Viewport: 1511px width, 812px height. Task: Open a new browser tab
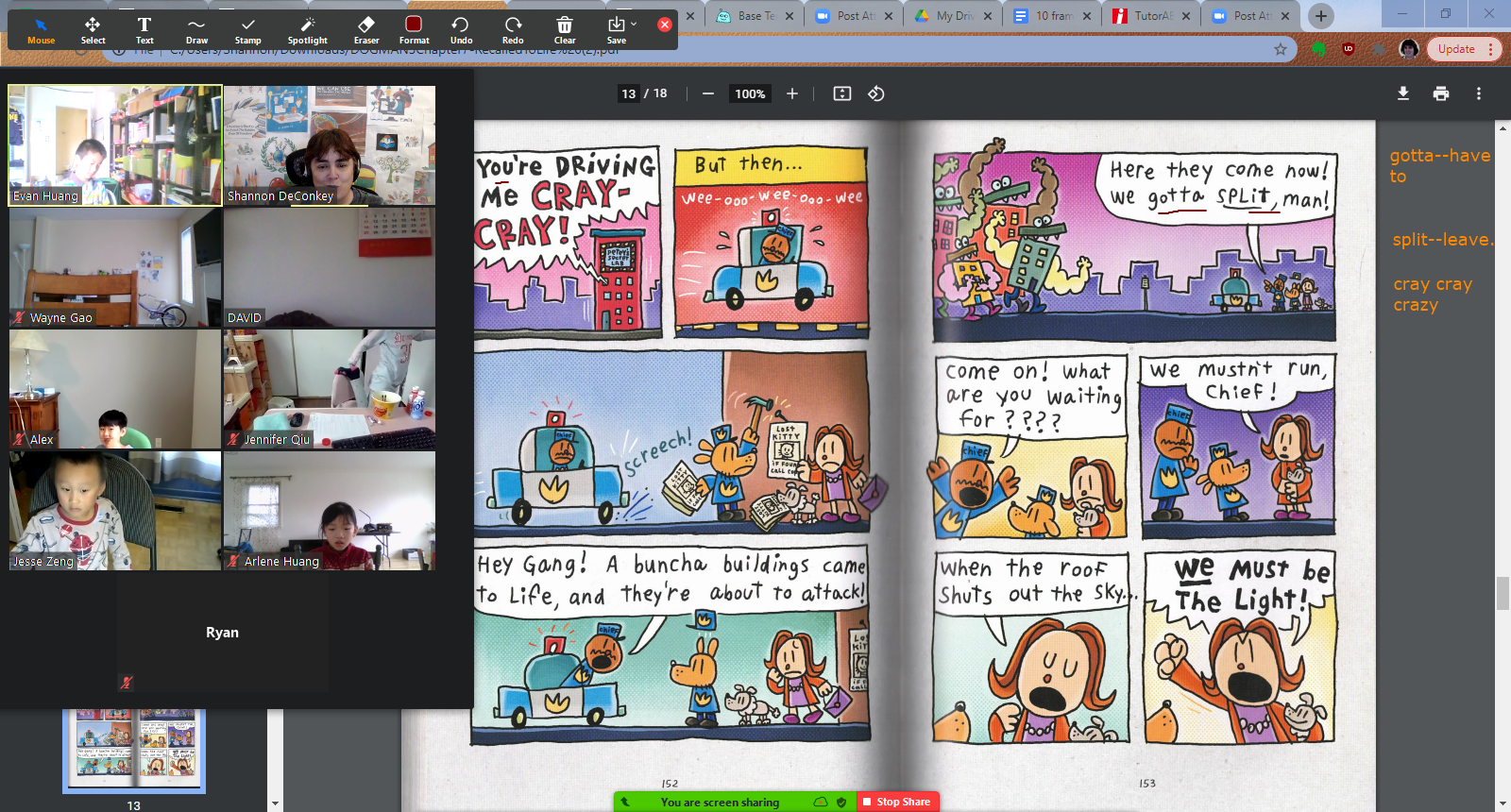(x=1321, y=15)
